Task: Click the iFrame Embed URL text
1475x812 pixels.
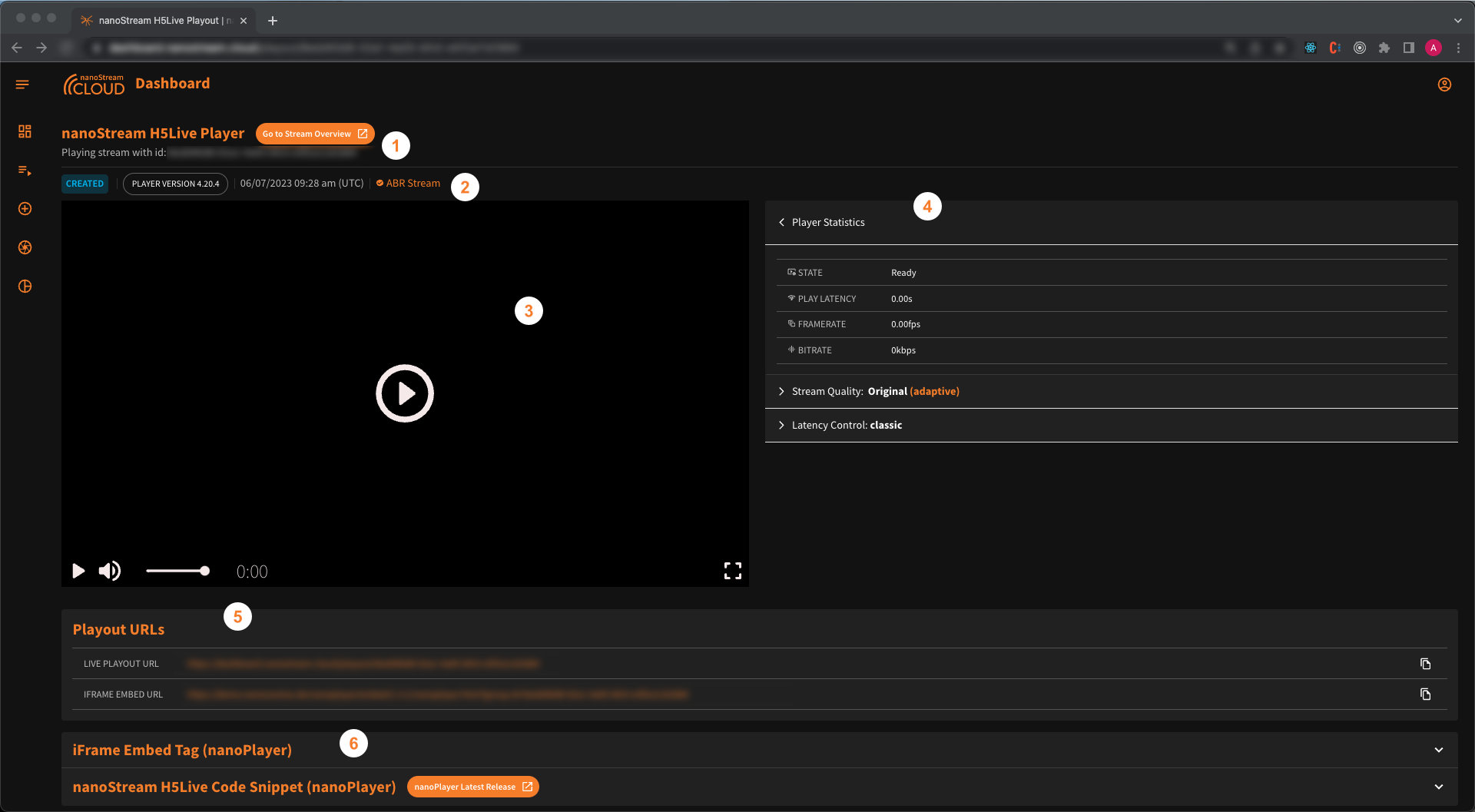Action: coord(438,694)
